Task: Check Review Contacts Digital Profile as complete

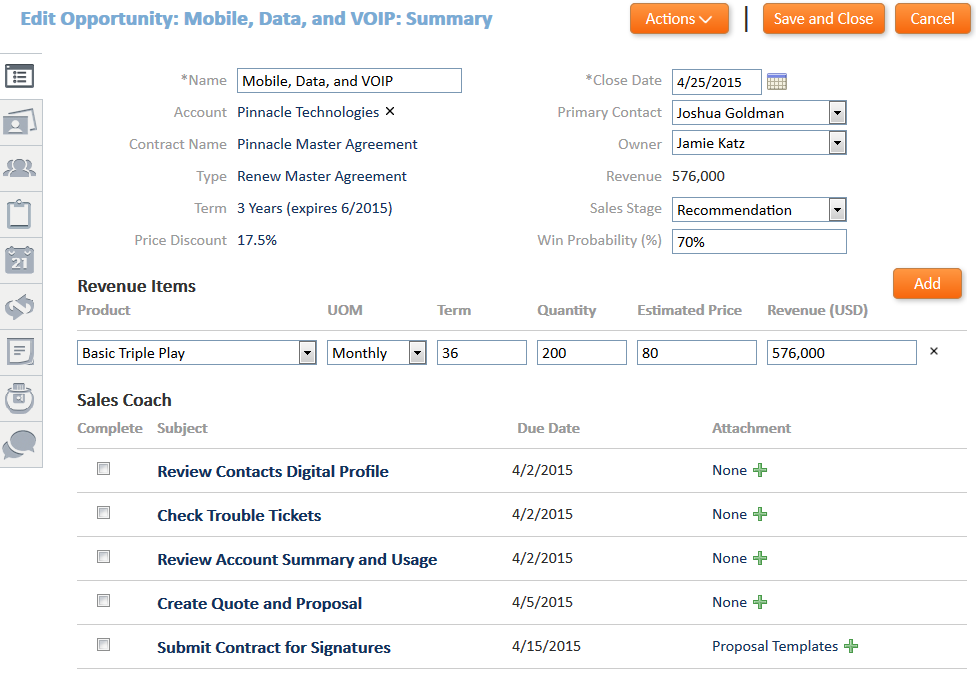Action: click(x=103, y=469)
